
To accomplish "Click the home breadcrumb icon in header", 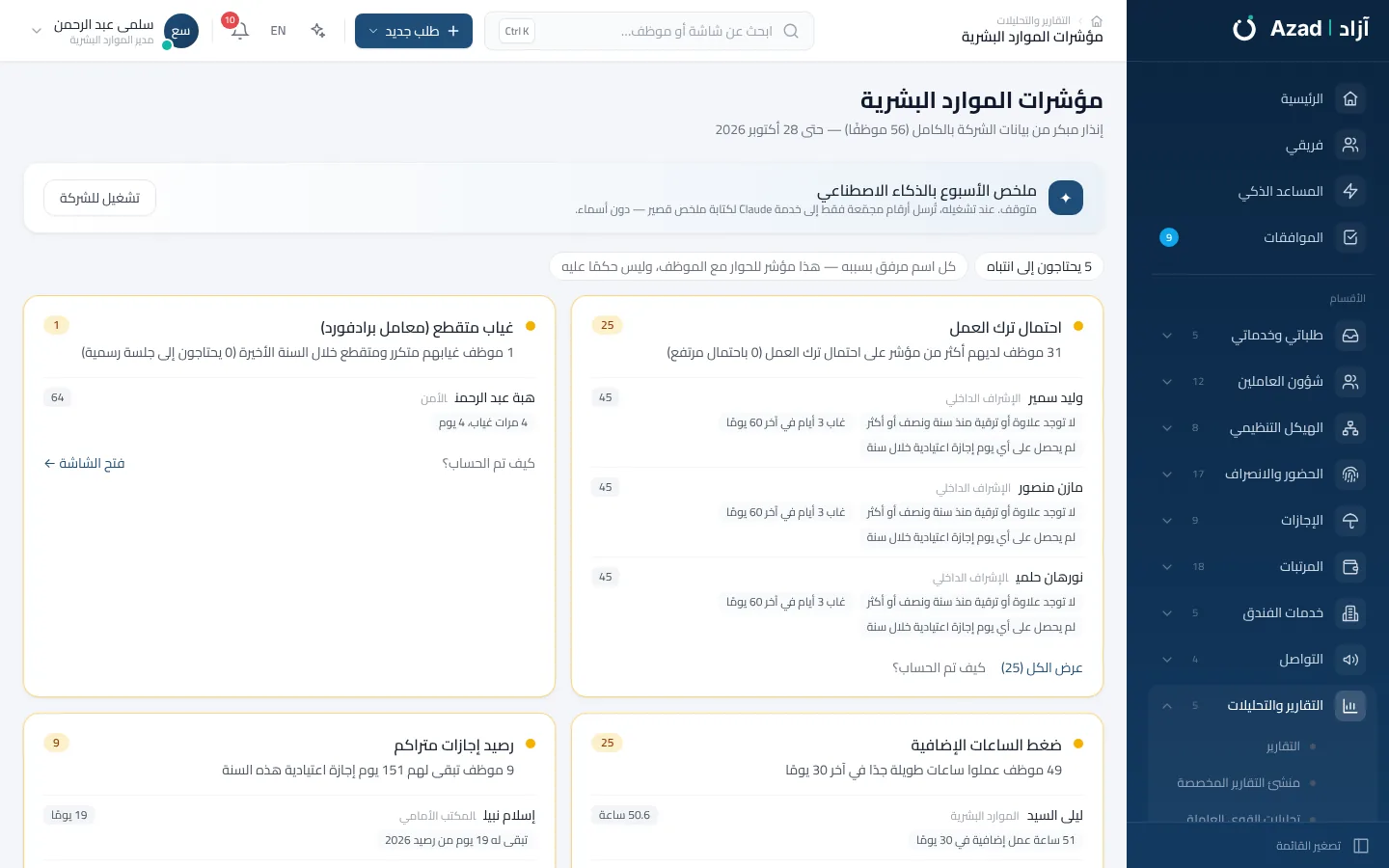I will 1096,20.
